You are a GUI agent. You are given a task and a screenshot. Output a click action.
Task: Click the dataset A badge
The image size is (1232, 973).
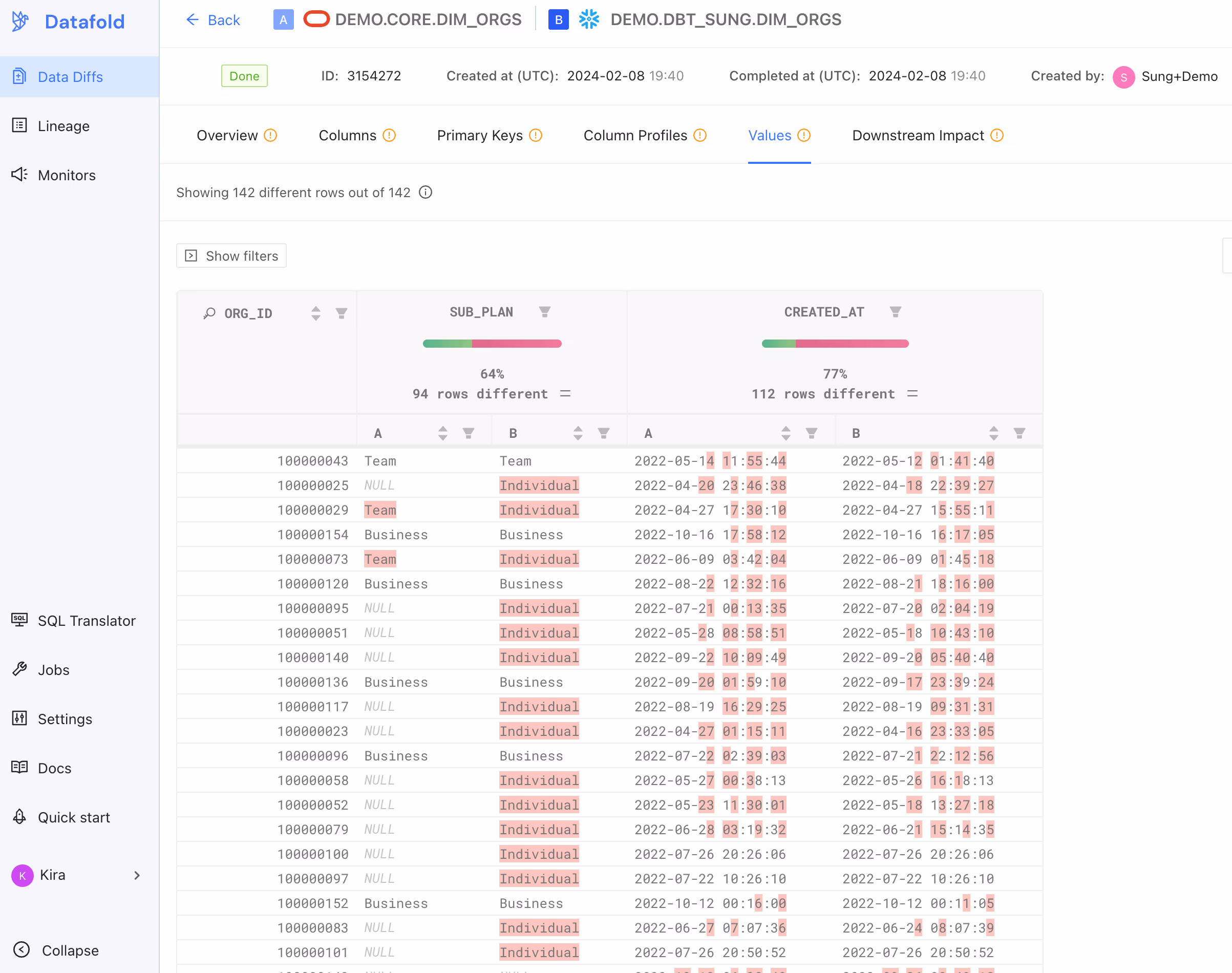284,20
